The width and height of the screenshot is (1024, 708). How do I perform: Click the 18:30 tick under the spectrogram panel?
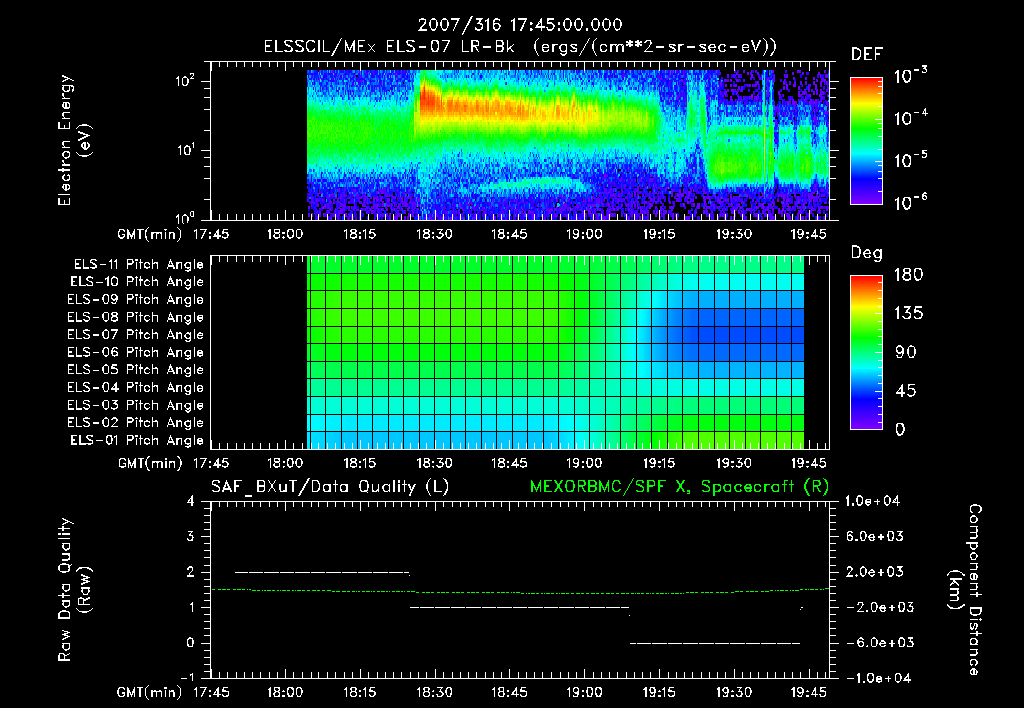point(434,234)
